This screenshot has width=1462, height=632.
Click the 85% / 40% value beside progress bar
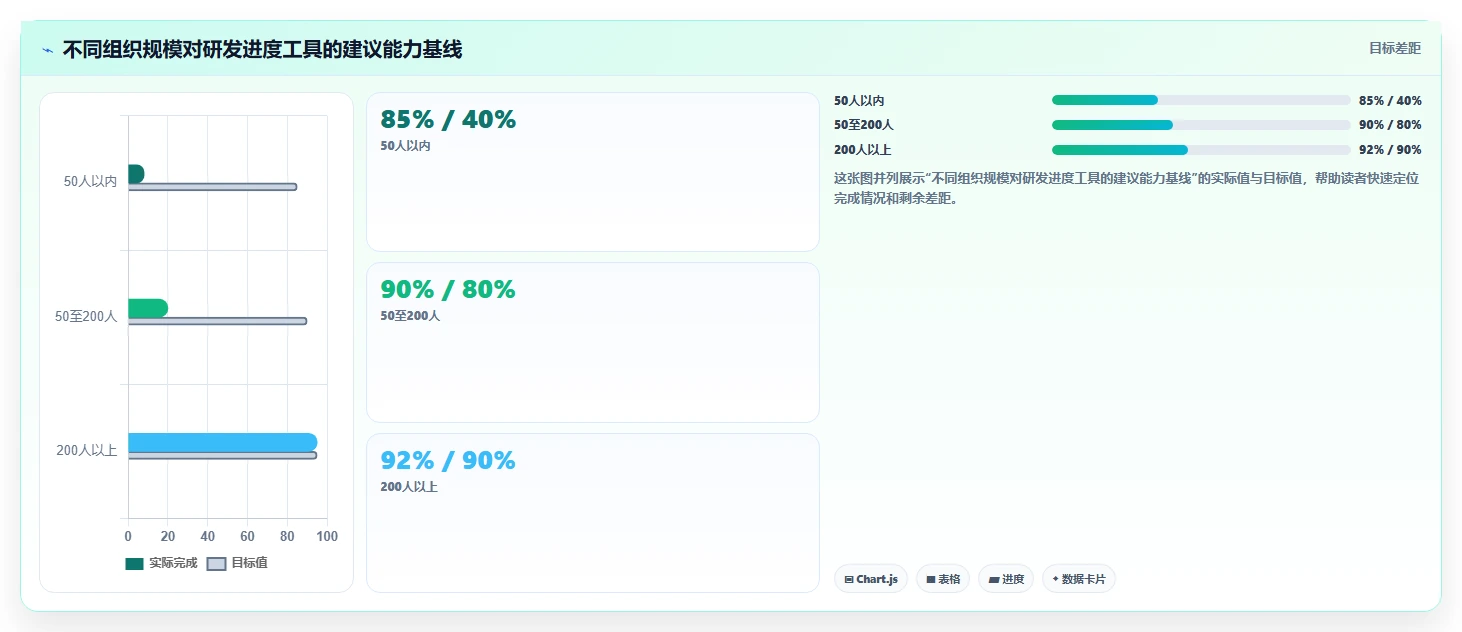1390,101
